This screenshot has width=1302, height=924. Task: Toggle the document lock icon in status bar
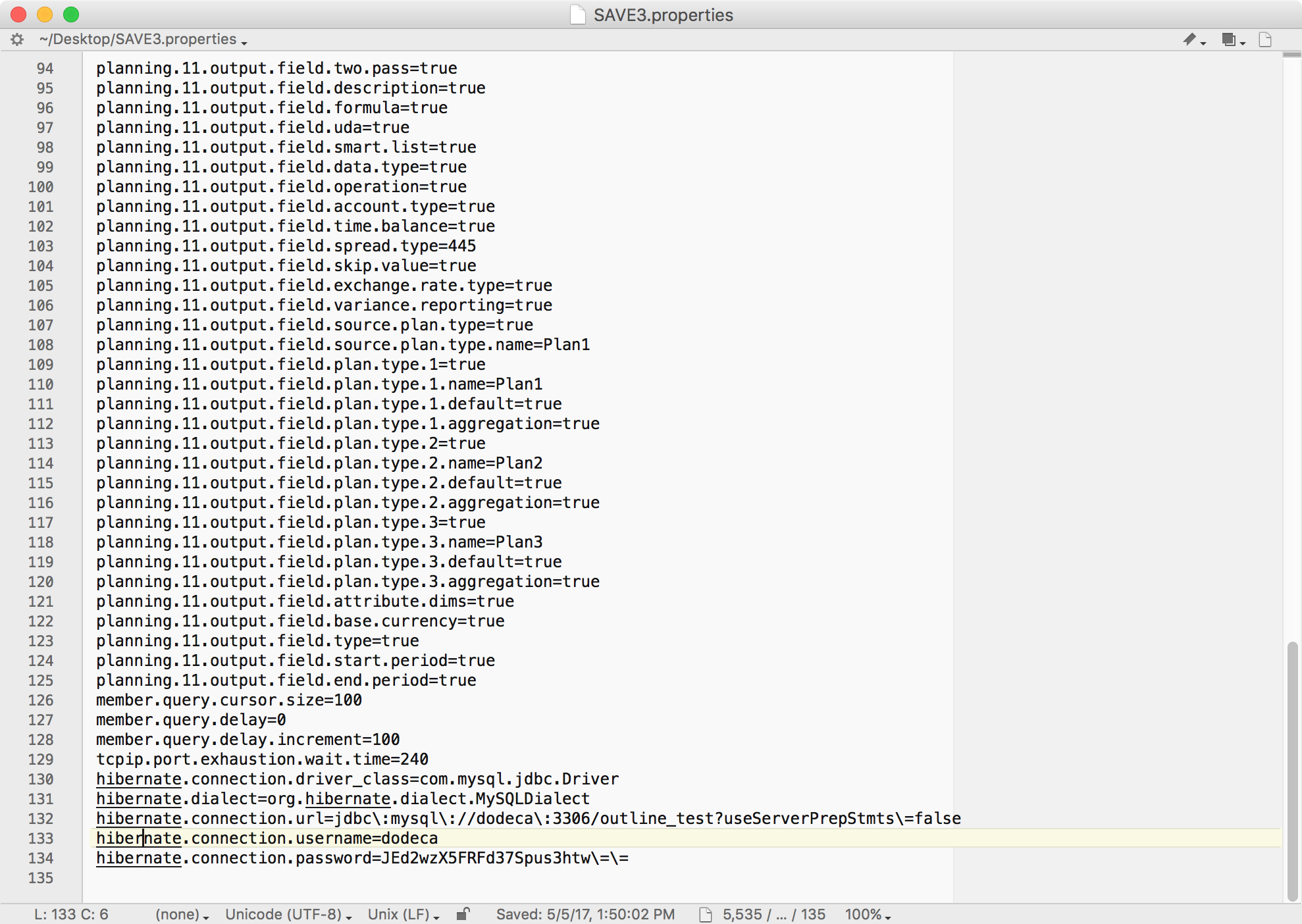463,913
